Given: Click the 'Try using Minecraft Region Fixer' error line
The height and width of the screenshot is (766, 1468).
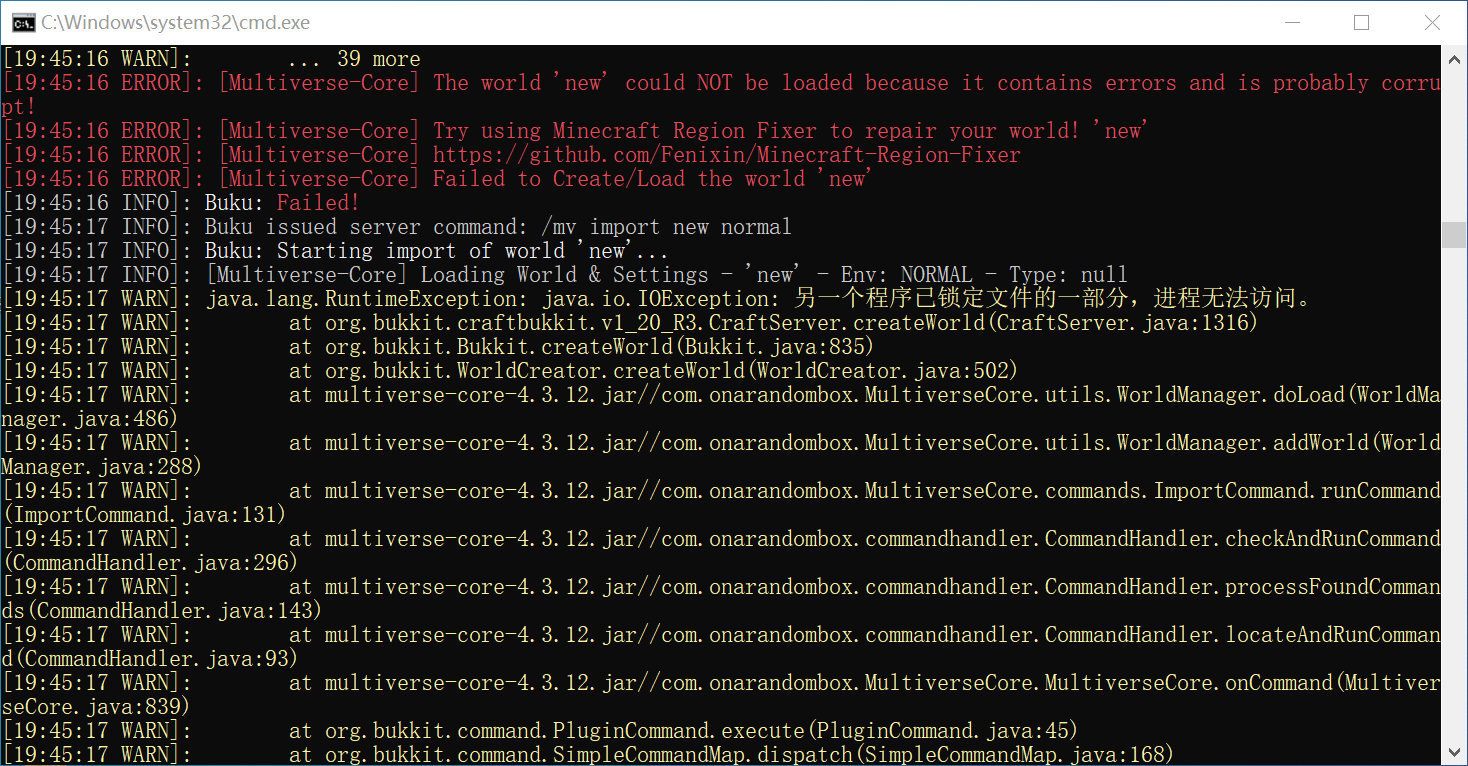Looking at the screenshot, I should 789,131.
